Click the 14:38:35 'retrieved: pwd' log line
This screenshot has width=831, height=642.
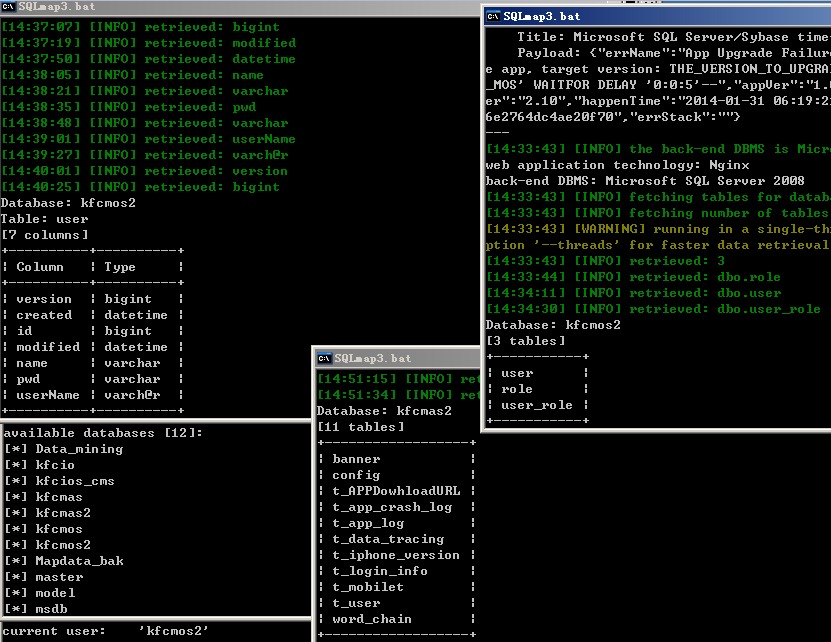click(128, 107)
